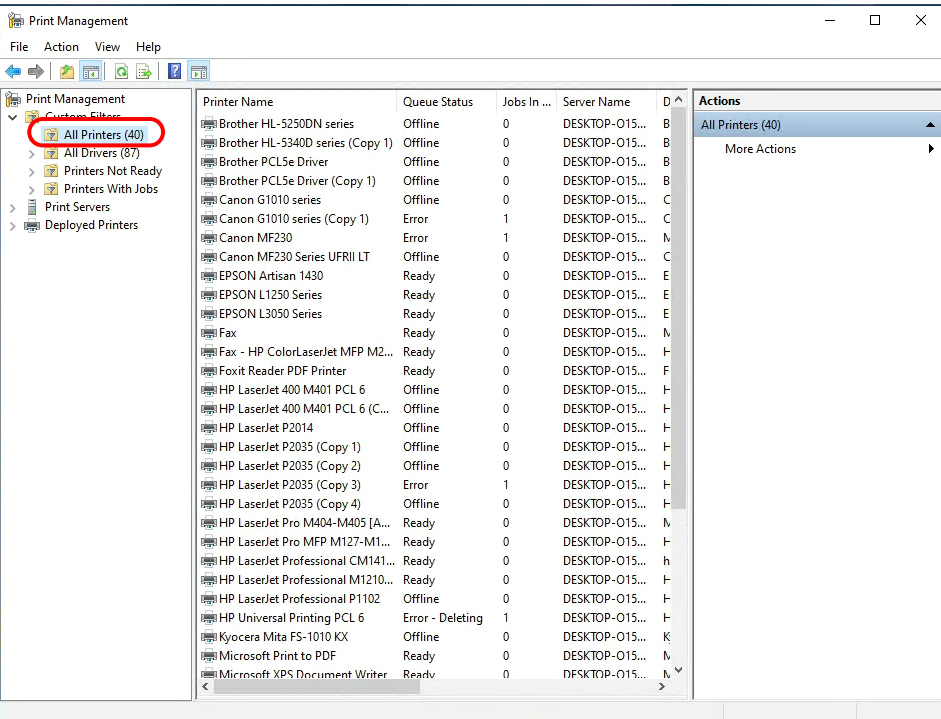Select All Printers (40) tree item
941x719 pixels.
click(x=104, y=135)
